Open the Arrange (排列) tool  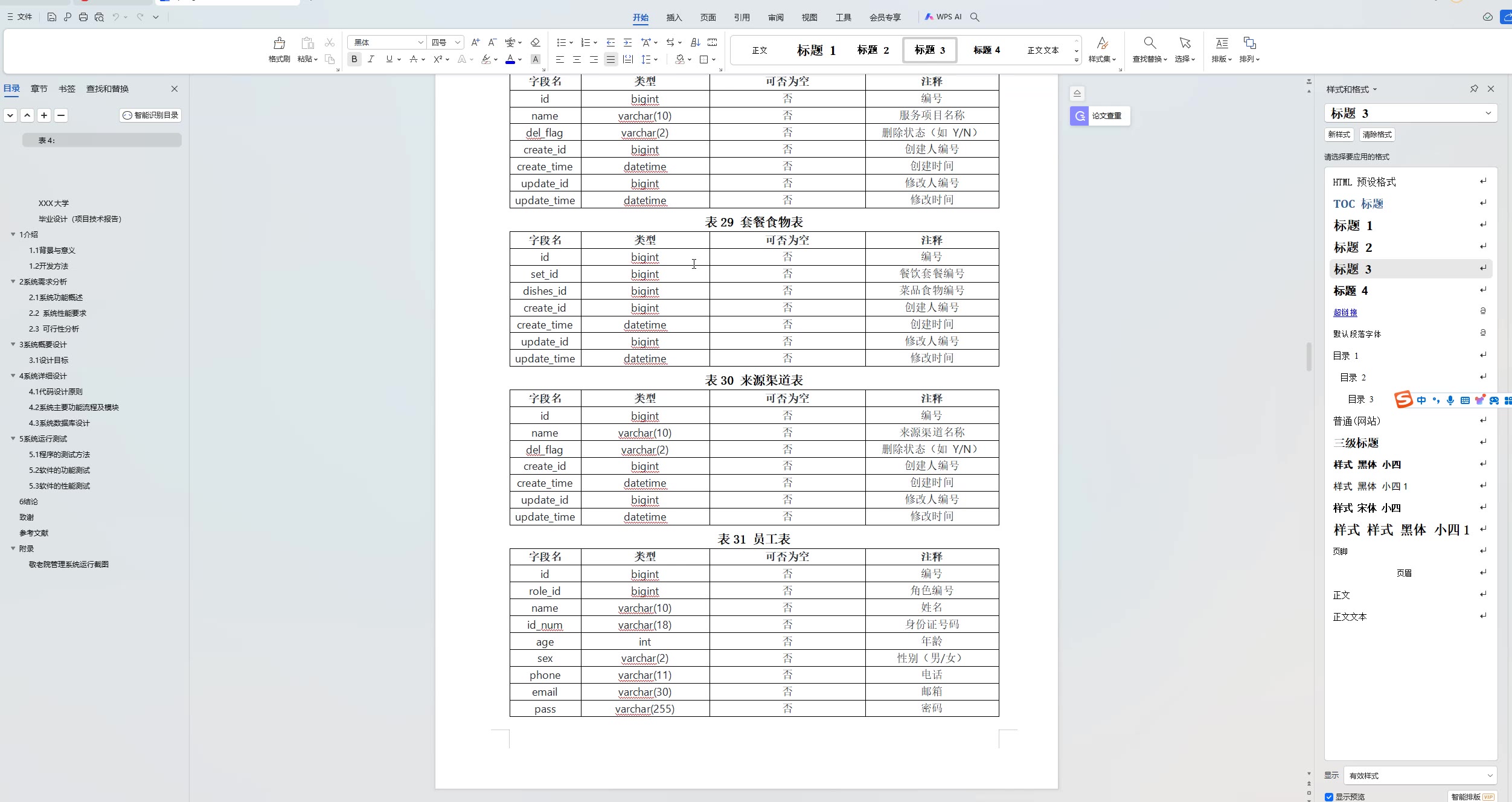click(x=1249, y=50)
